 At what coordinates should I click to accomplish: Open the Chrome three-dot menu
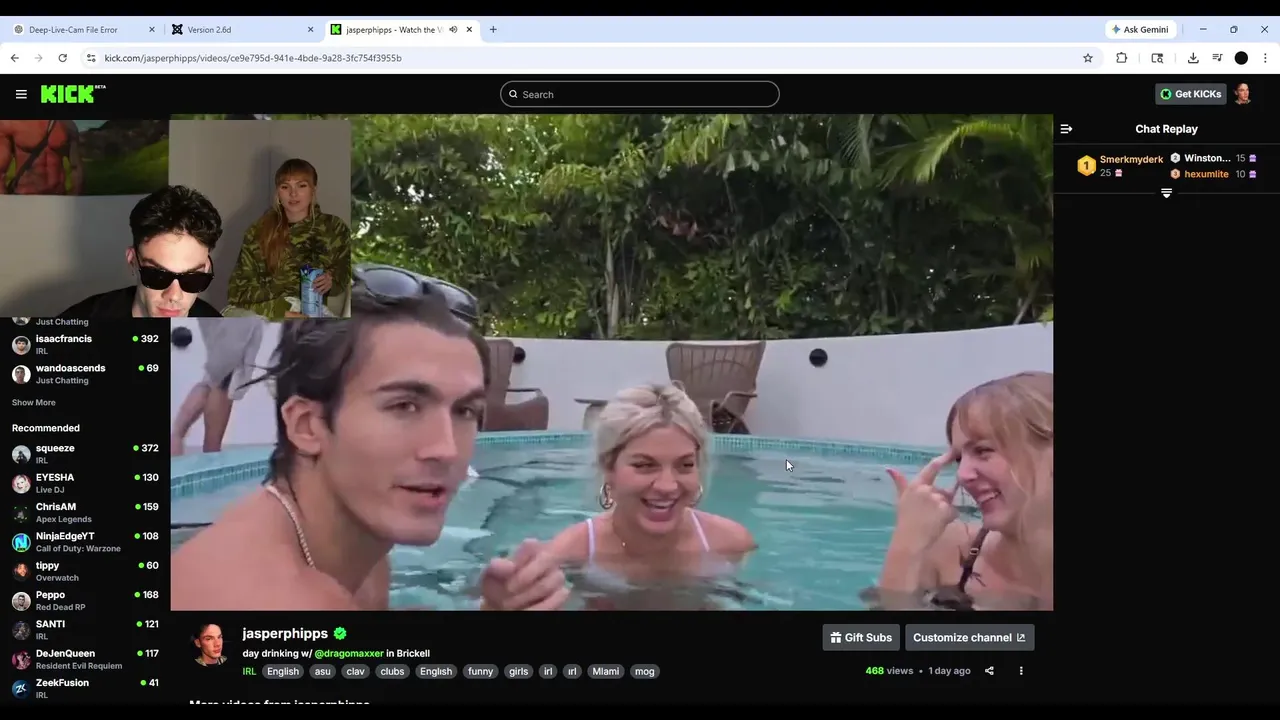[1265, 58]
